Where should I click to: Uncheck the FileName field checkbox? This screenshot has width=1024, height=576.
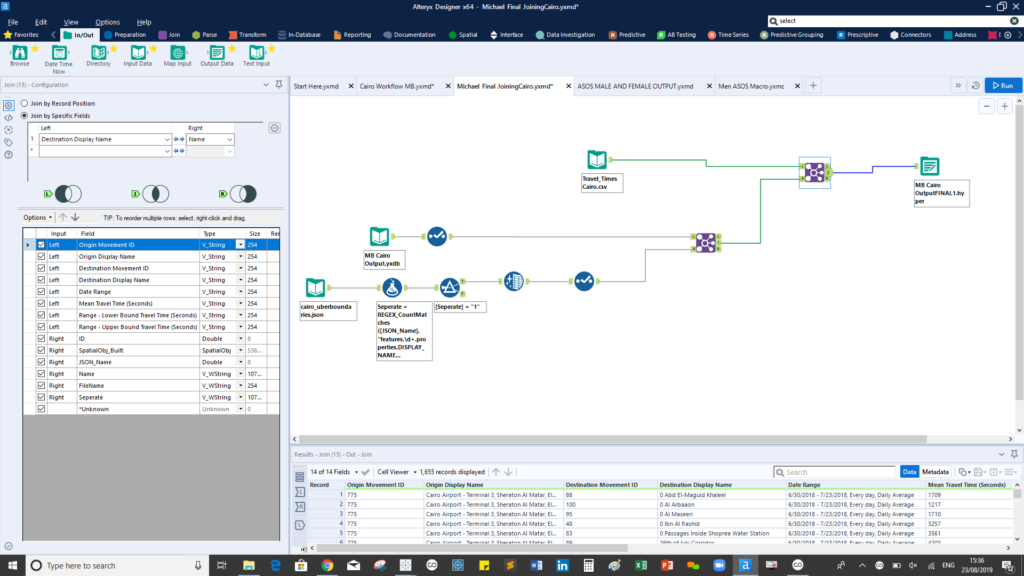[41, 385]
